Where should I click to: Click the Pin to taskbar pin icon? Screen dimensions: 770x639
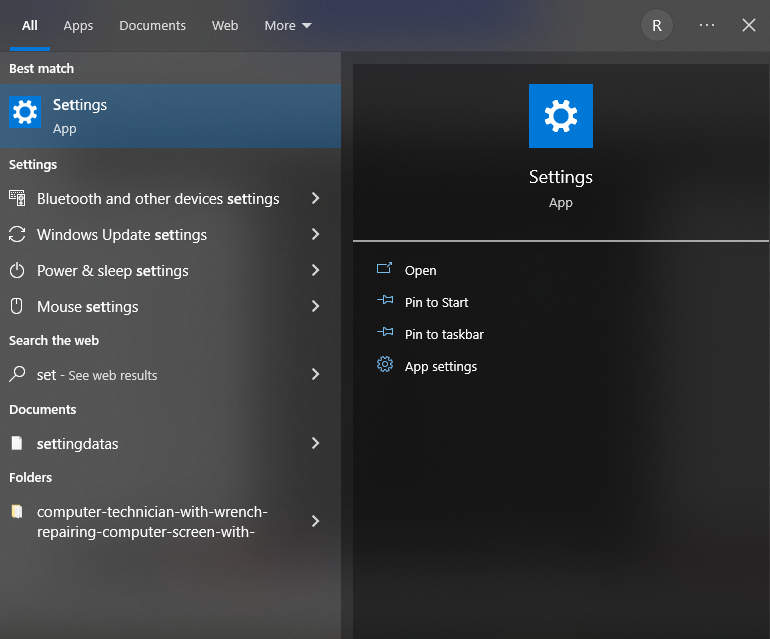pos(385,332)
